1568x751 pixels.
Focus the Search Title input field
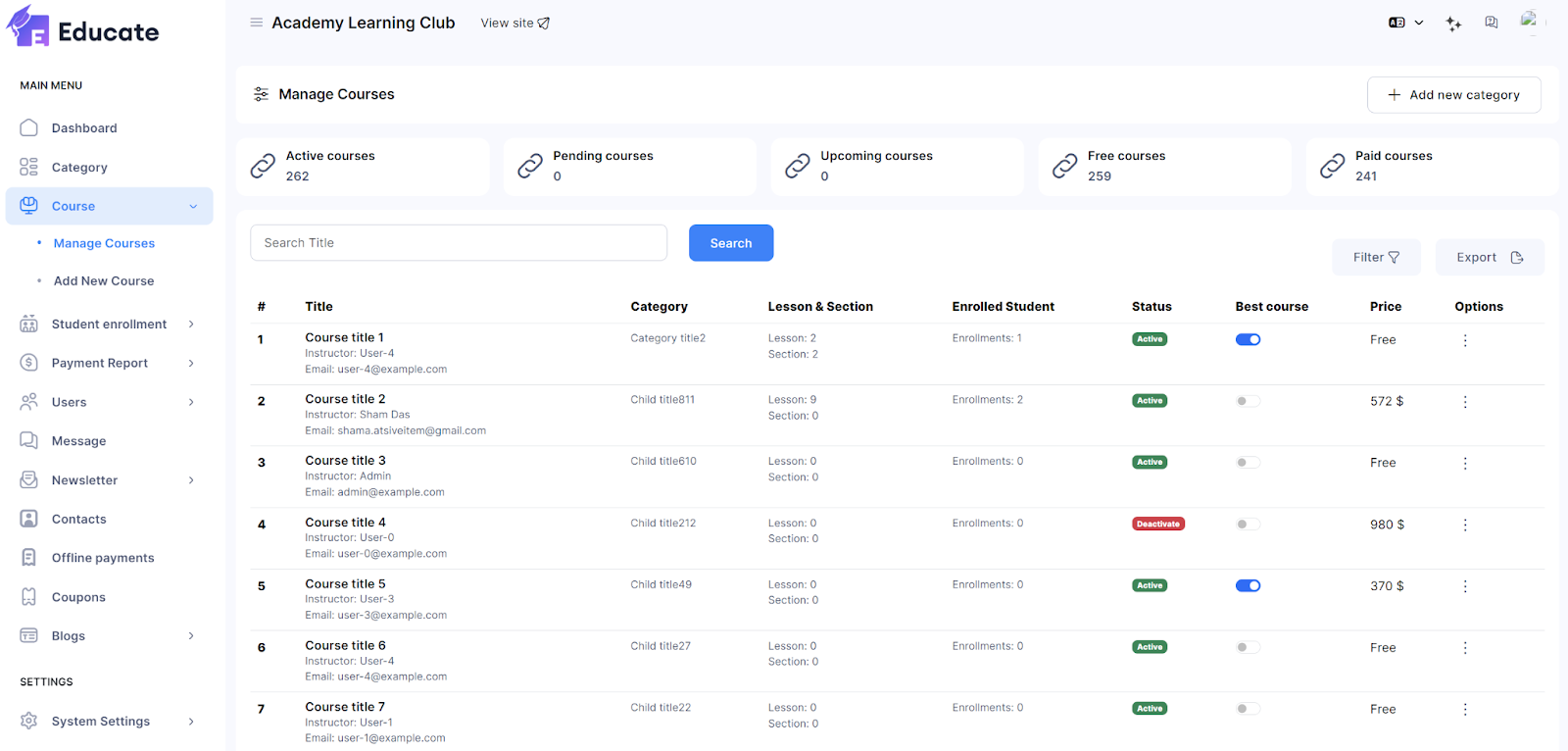tap(459, 243)
